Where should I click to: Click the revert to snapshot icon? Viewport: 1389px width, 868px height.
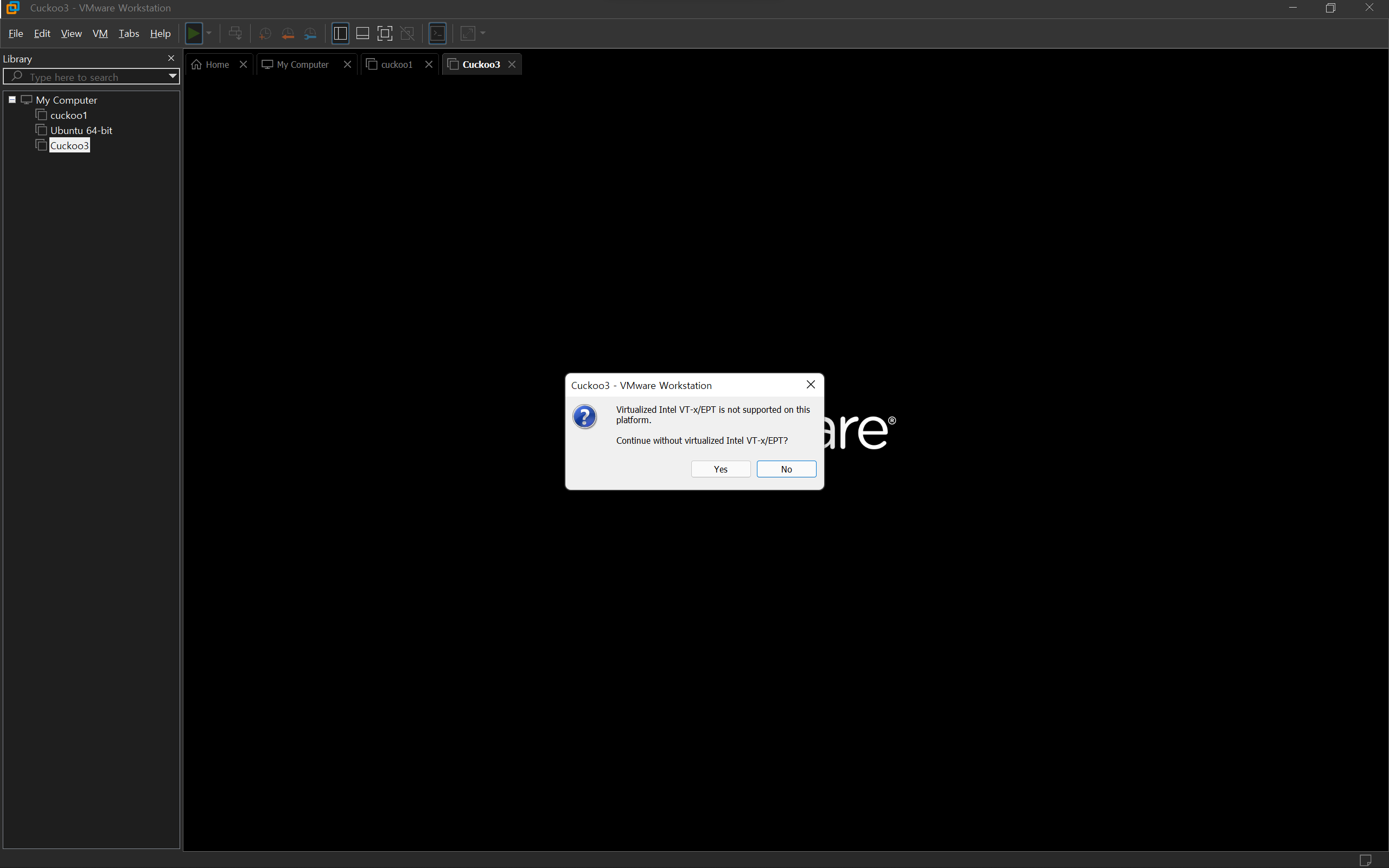pyautogui.click(x=288, y=33)
